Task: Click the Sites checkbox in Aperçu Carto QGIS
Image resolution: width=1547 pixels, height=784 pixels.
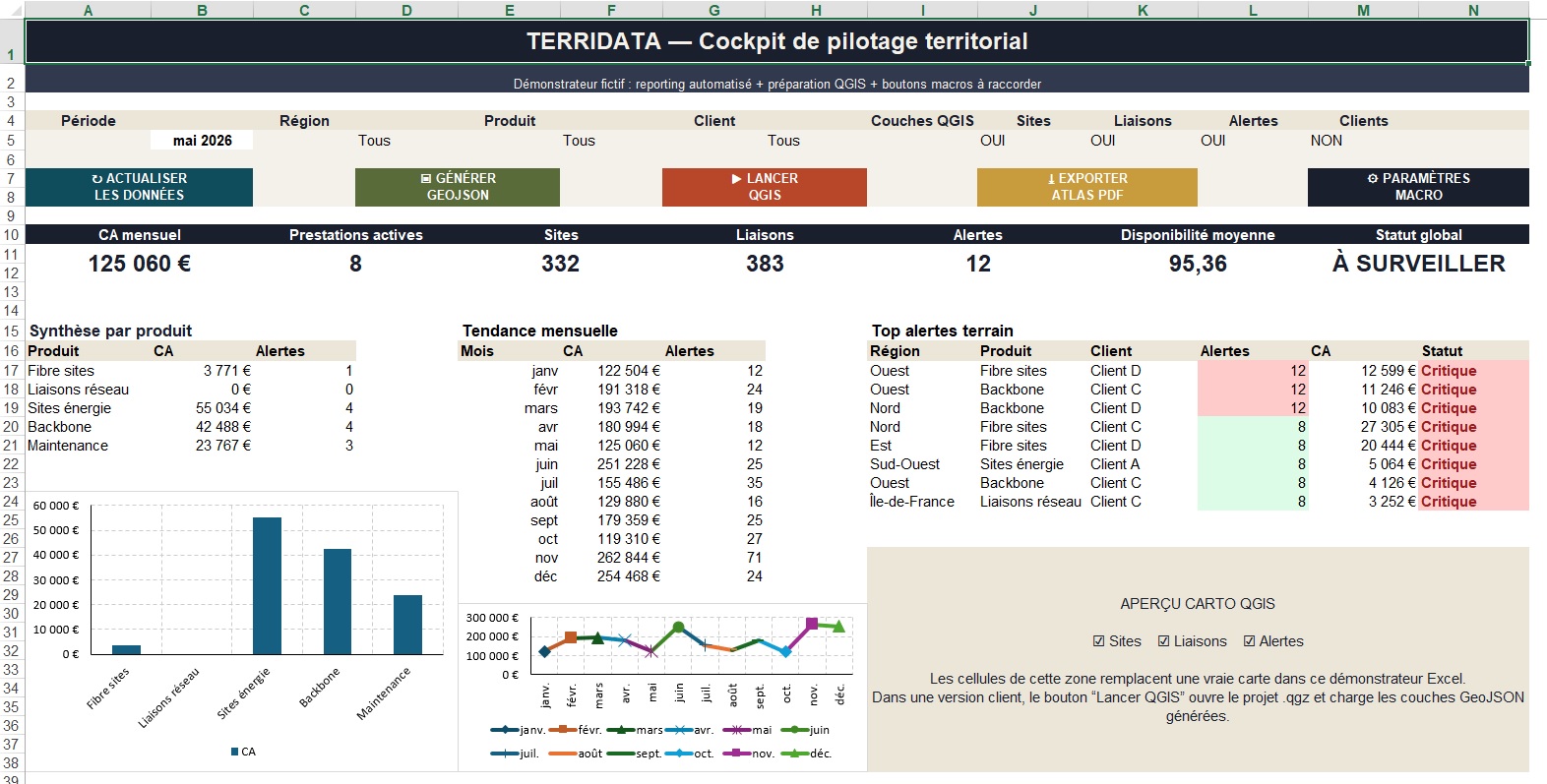Action: [1098, 641]
